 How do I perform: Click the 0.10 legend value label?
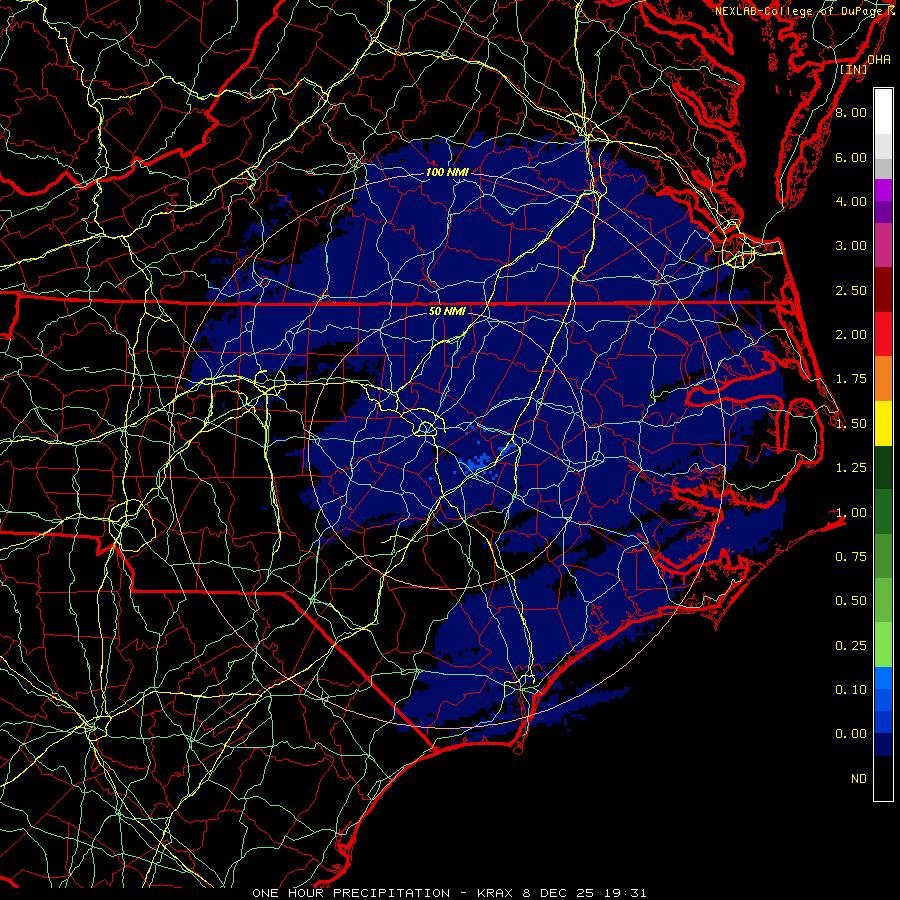click(851, 690)
